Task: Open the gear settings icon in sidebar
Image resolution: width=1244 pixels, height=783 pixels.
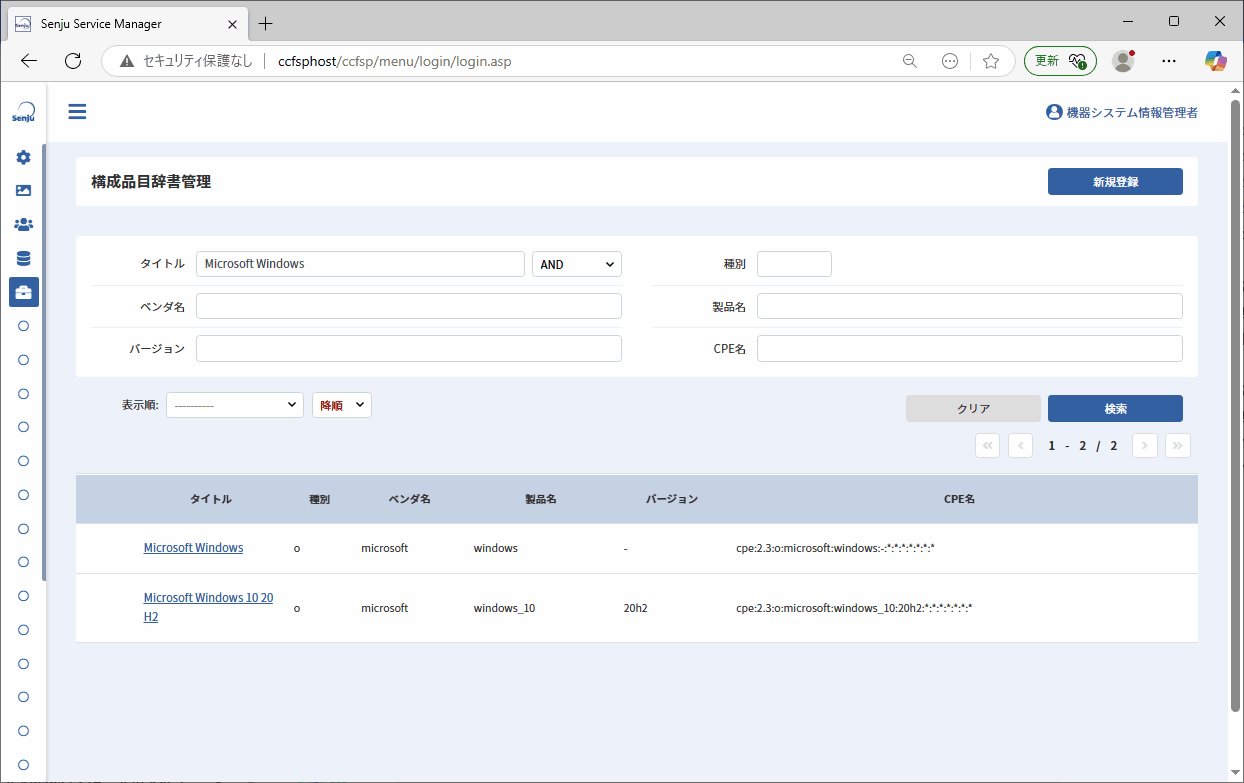Action: (x=24, y=157)
